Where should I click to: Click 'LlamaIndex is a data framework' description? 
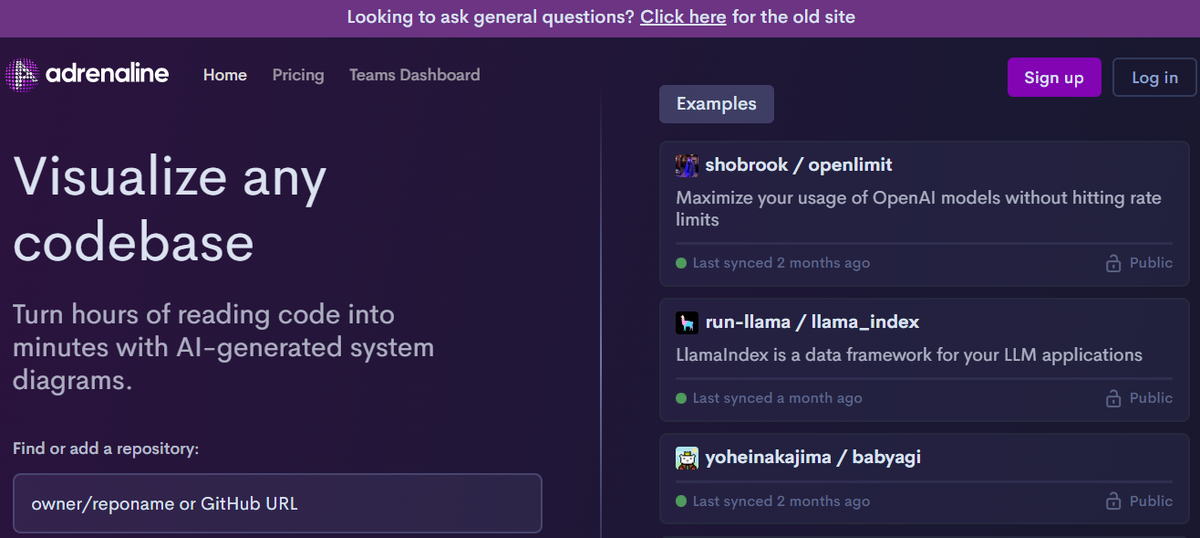pyautogui.click(x=909, y=355)
